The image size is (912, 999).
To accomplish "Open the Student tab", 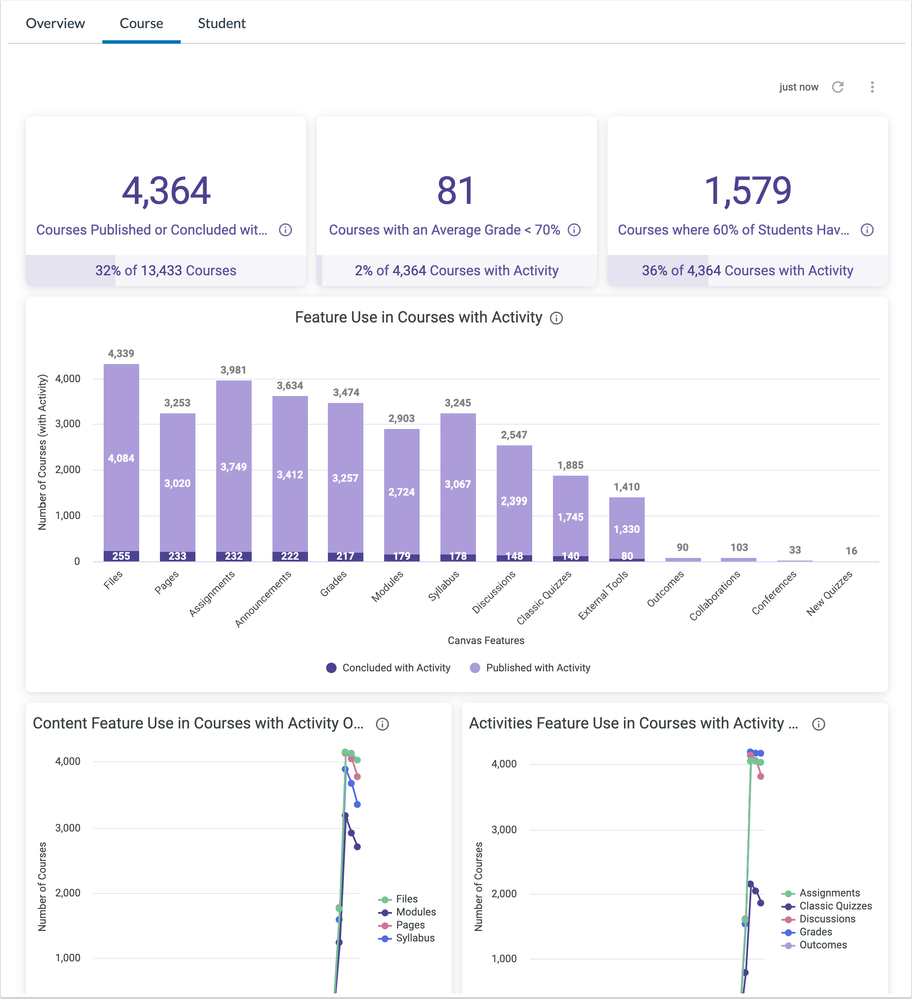I will pyautogui.click(x=221, y=24).
